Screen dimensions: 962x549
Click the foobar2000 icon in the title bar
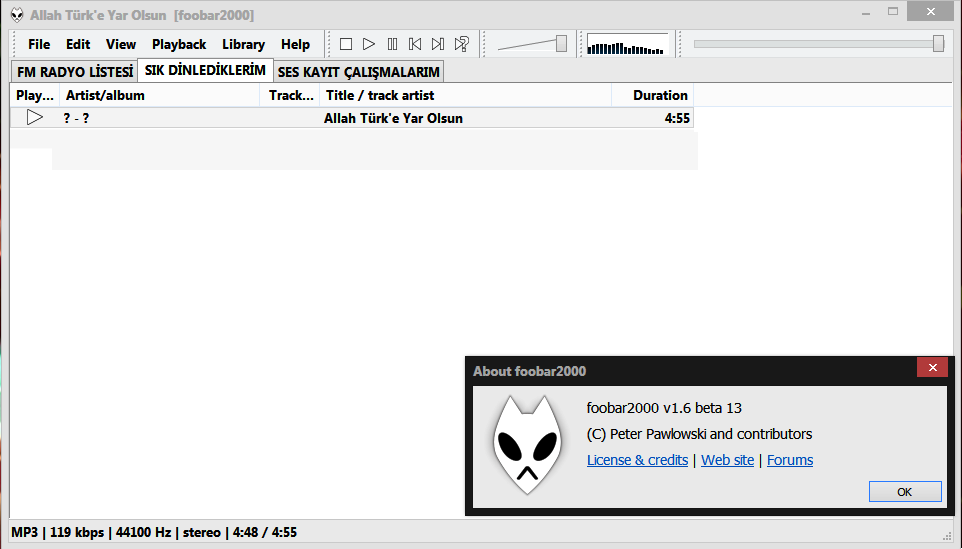[x=17, y=15]
